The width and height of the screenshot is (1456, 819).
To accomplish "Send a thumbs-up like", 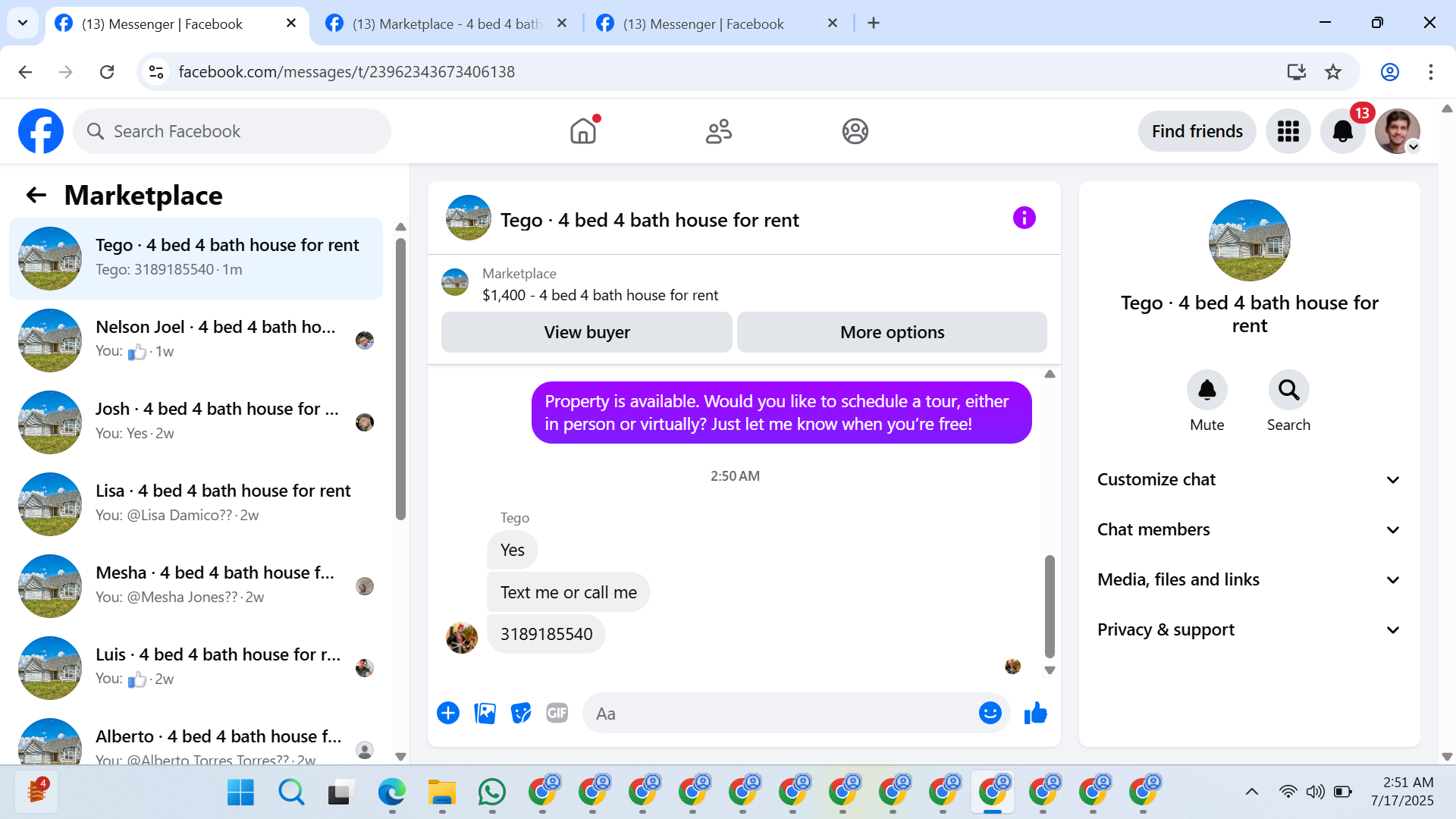I will pos(1035,713).
